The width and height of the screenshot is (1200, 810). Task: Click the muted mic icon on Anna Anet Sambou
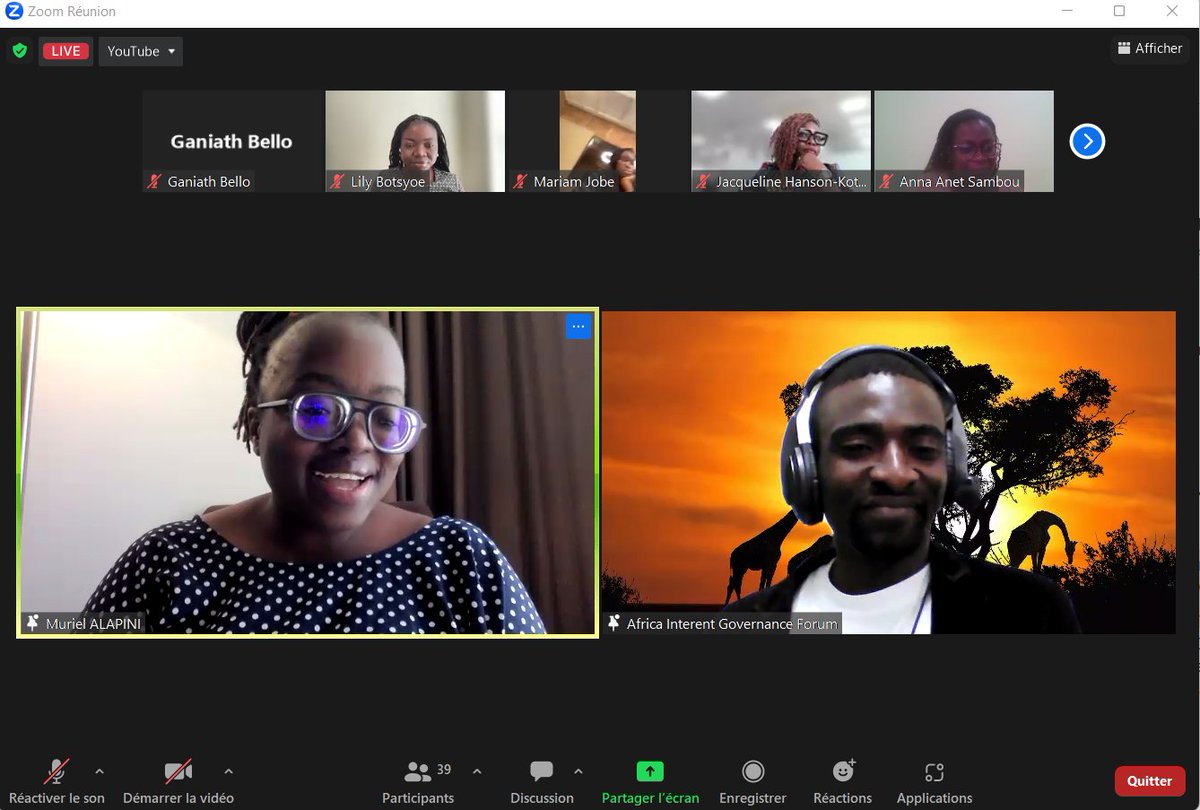886,182
